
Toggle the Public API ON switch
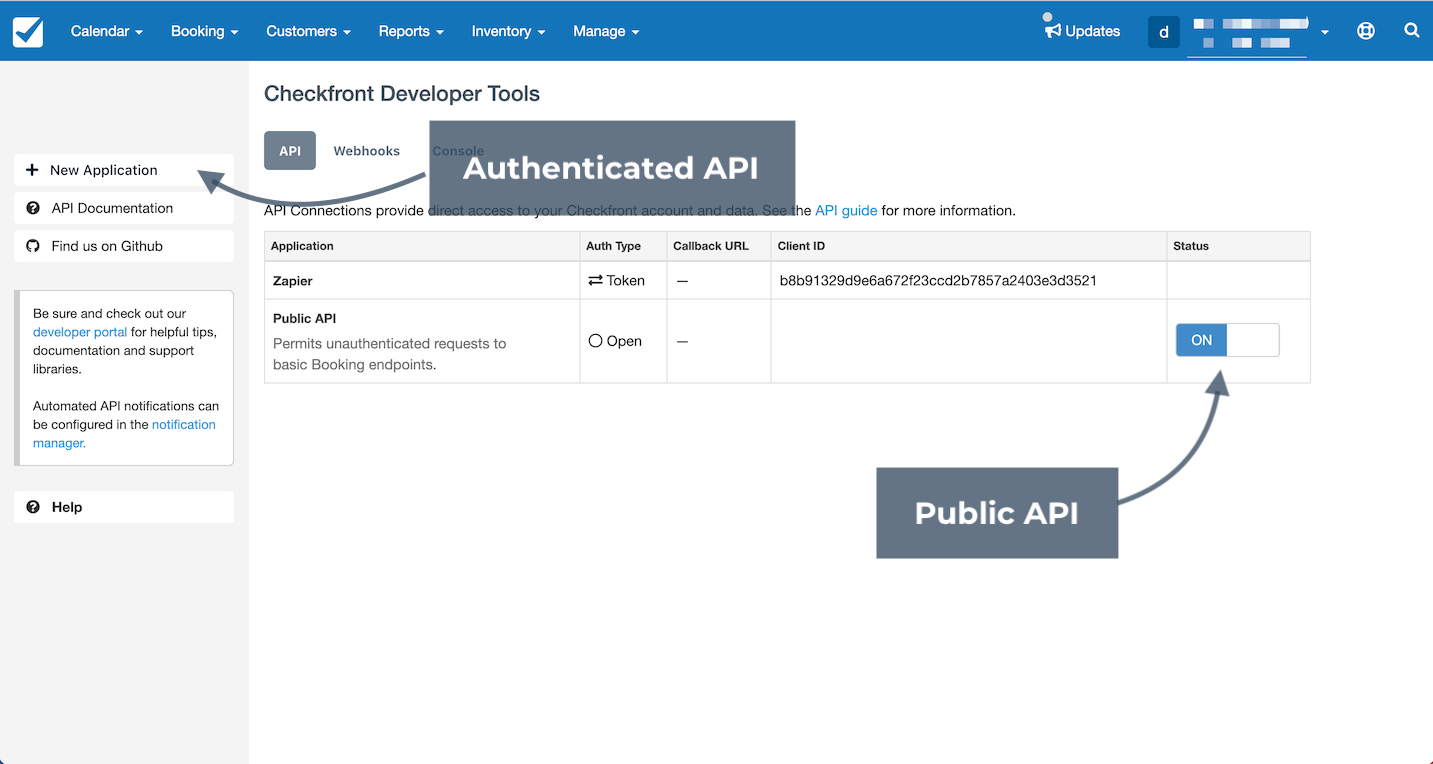click(x=1227, y=340)
